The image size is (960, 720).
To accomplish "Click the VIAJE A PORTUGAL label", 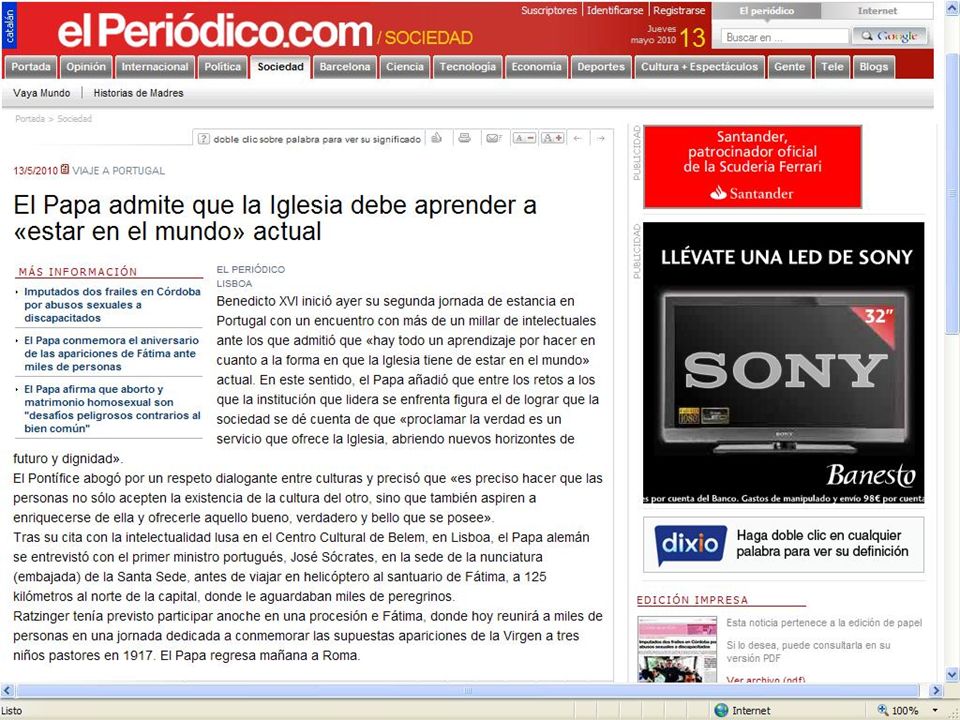I will coord(118,171).
